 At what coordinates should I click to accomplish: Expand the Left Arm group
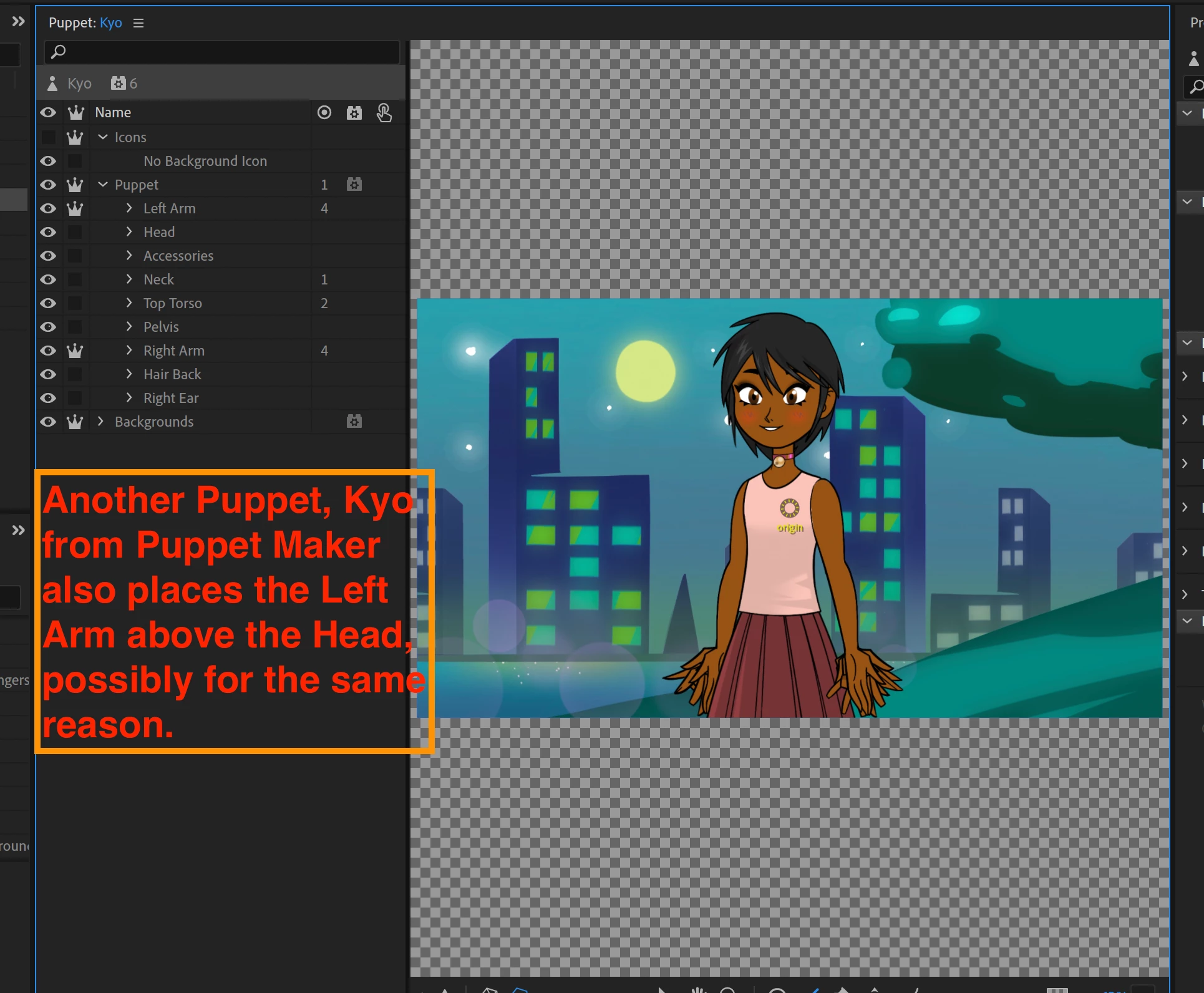[129, 208]
